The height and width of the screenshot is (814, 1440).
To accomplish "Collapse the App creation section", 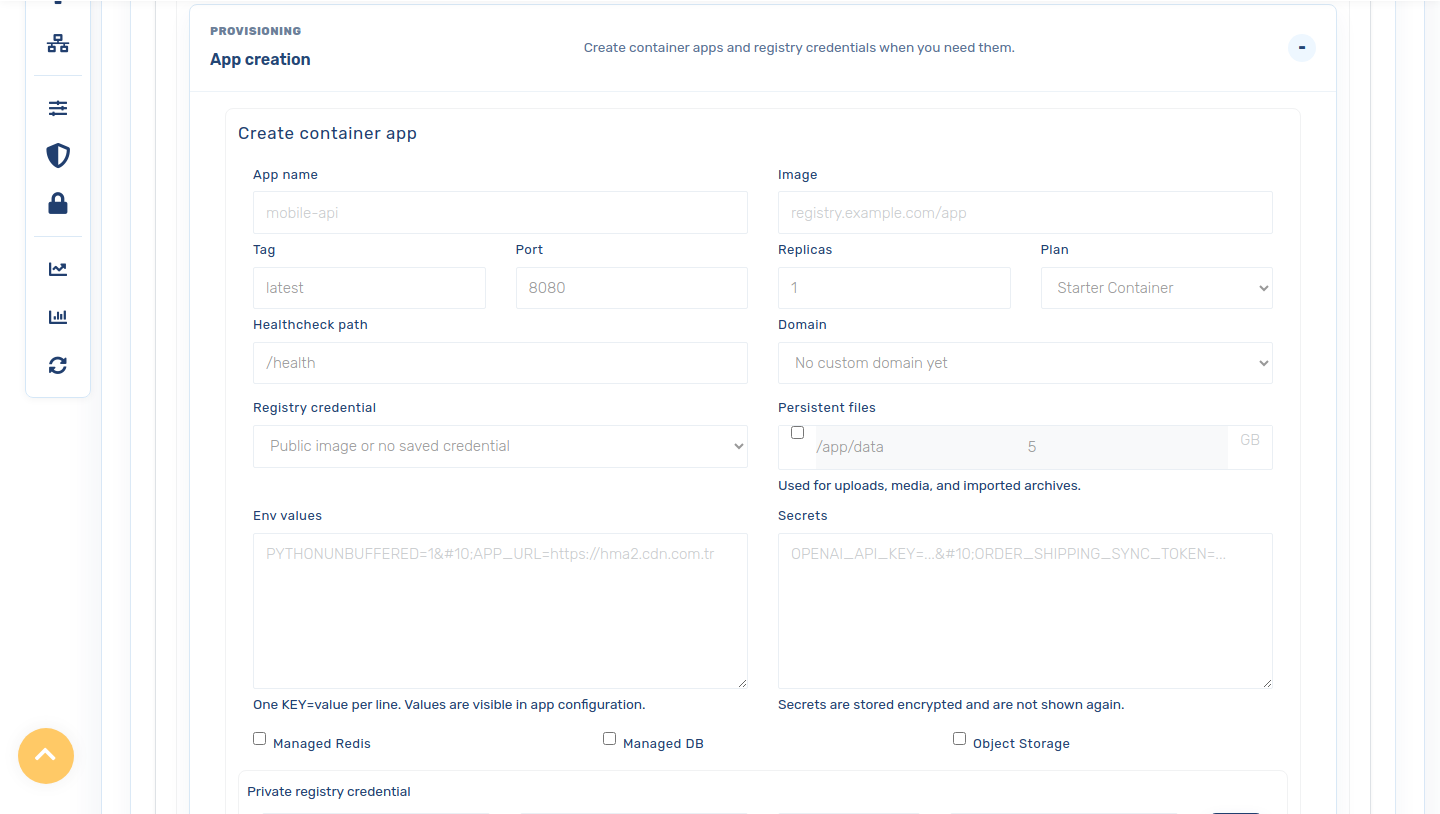I will tap(1301, 47).
